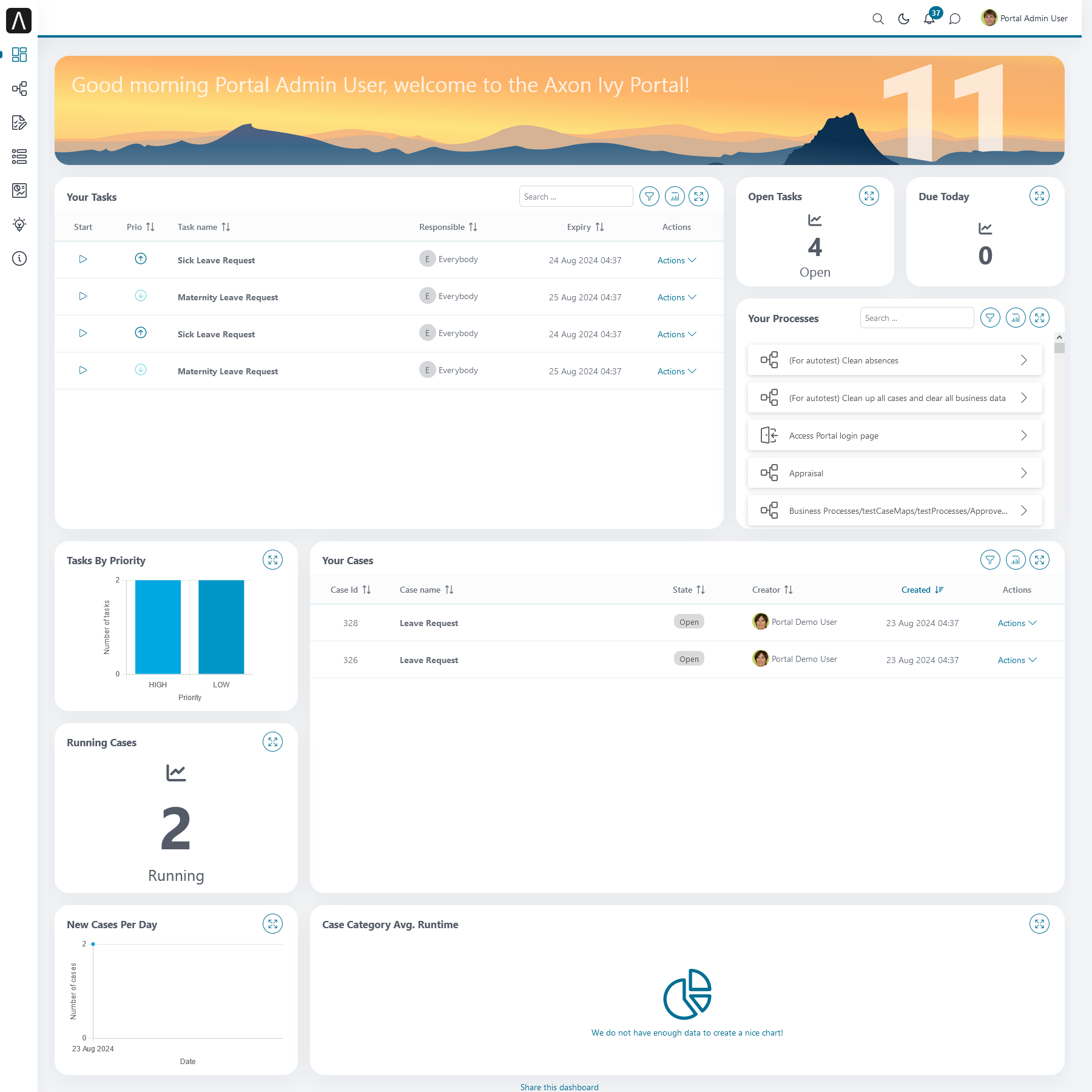Open Portal Admin User profile menu
The height and width of the screenshot is (1092, 1092).
click(x=1025, y=18)
